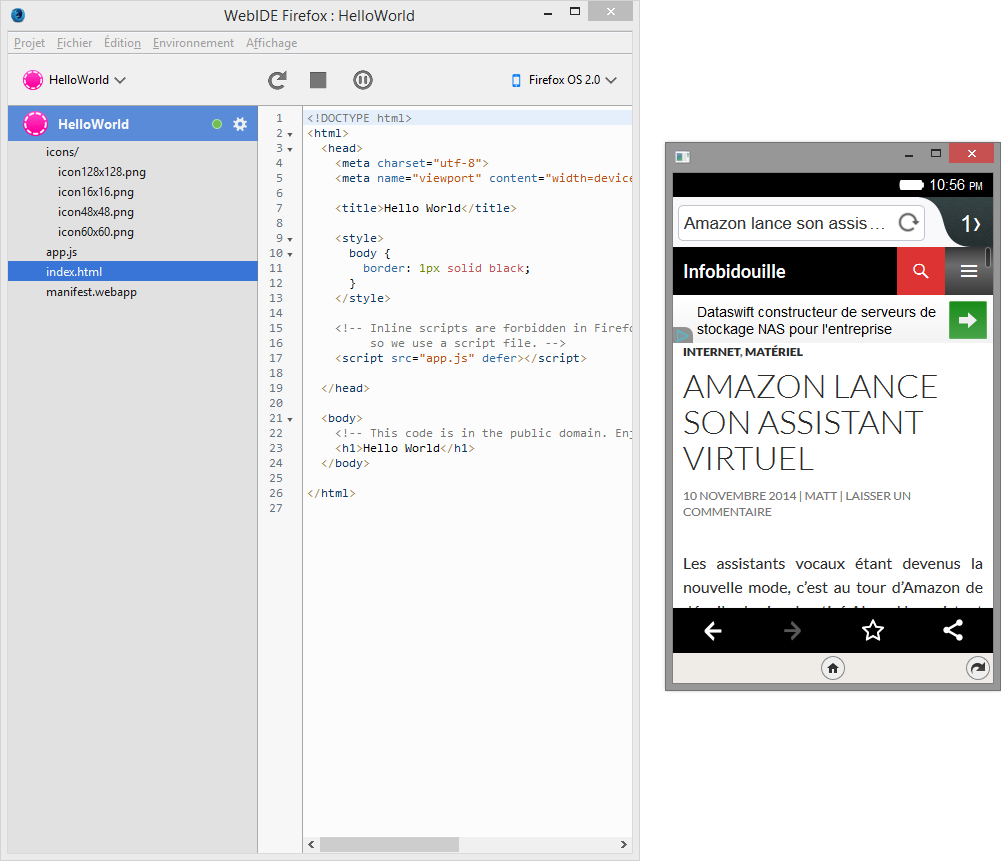This screenshot has height=861, width=1001.
Task: Click the simulator window icon in its title bar
Action: pos(682,156)
